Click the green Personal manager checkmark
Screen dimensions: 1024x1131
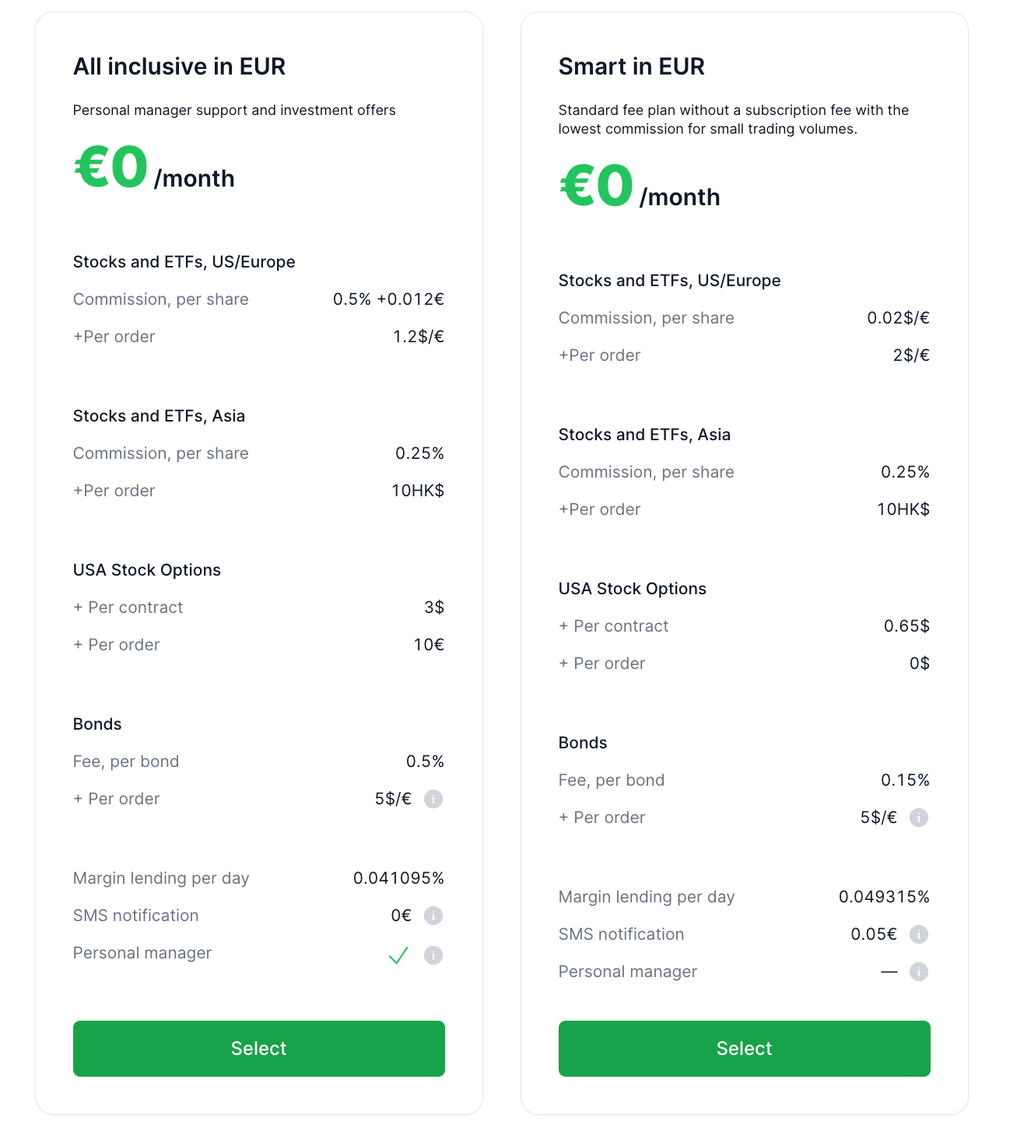point(398,955)
